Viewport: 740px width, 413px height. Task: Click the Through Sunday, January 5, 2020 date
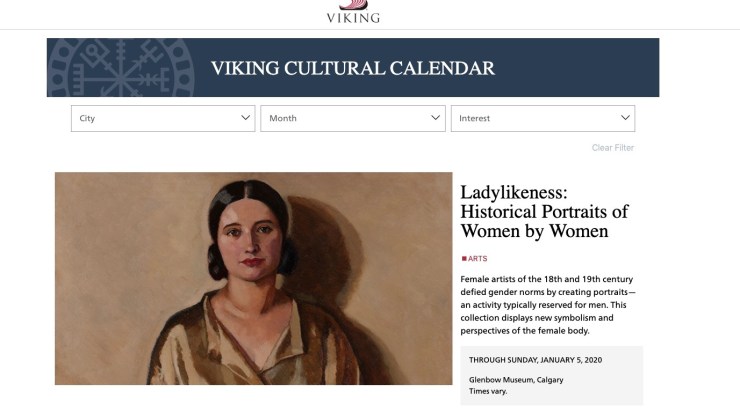(x=535, y=360)
